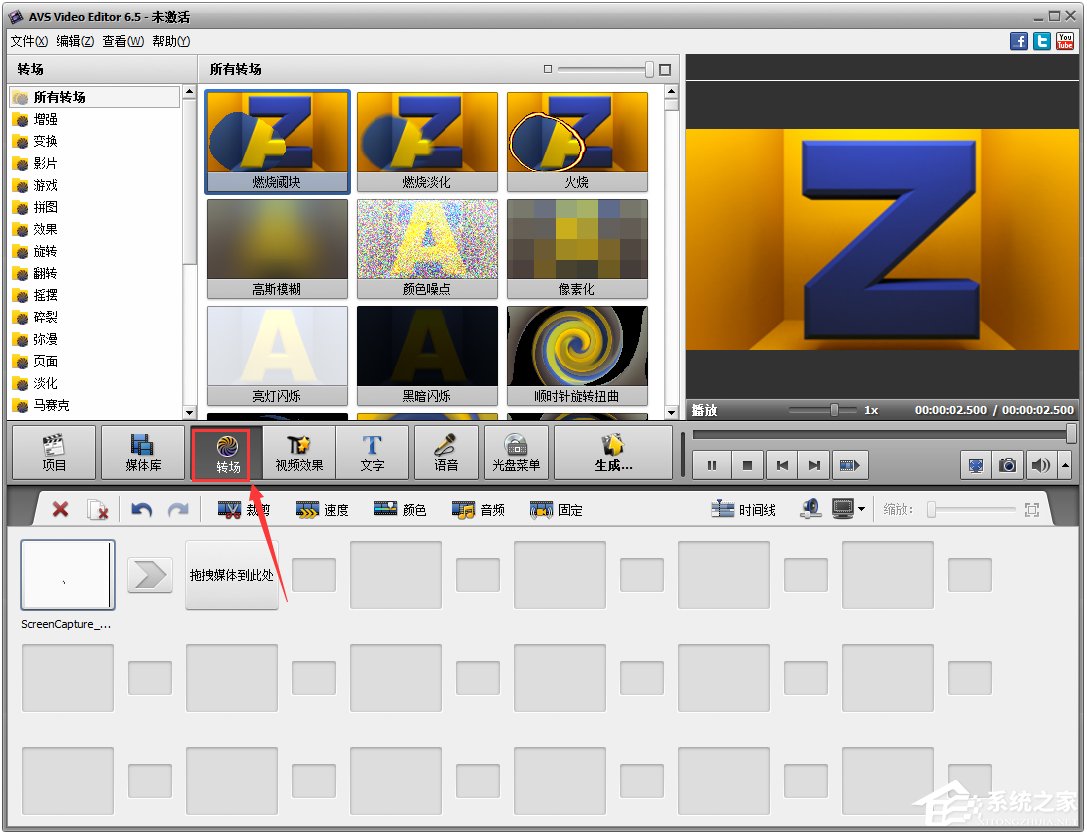Click the playback speed slider handle

click(x=834, y=410)
